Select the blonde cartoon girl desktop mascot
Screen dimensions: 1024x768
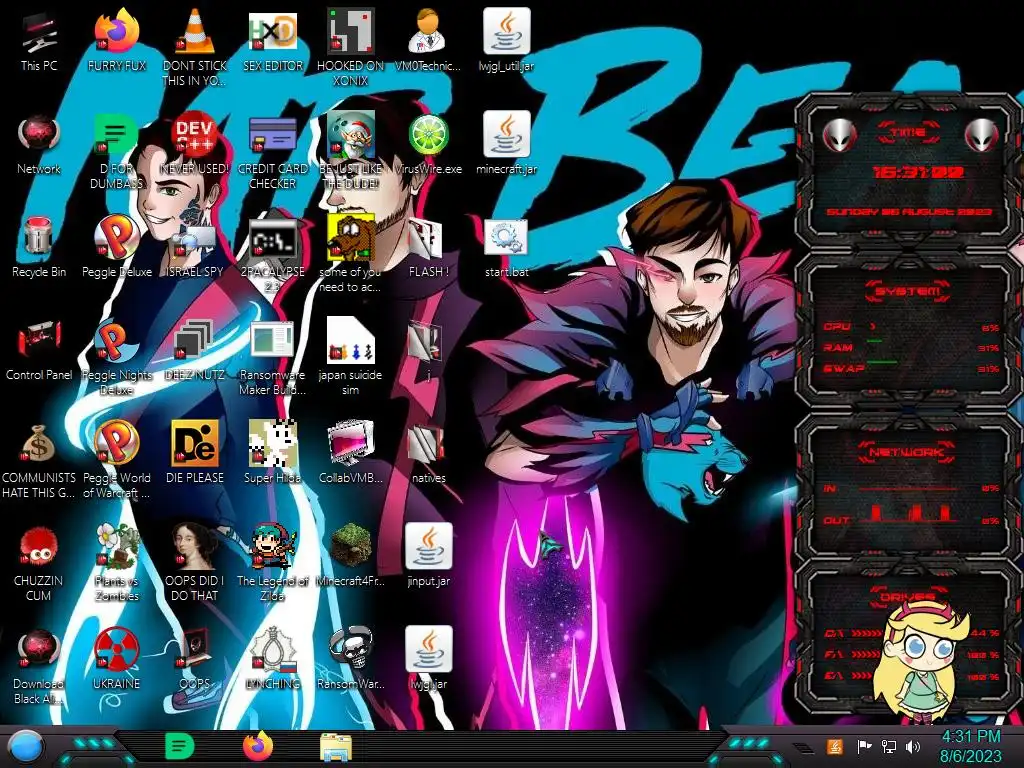[922, 661]
